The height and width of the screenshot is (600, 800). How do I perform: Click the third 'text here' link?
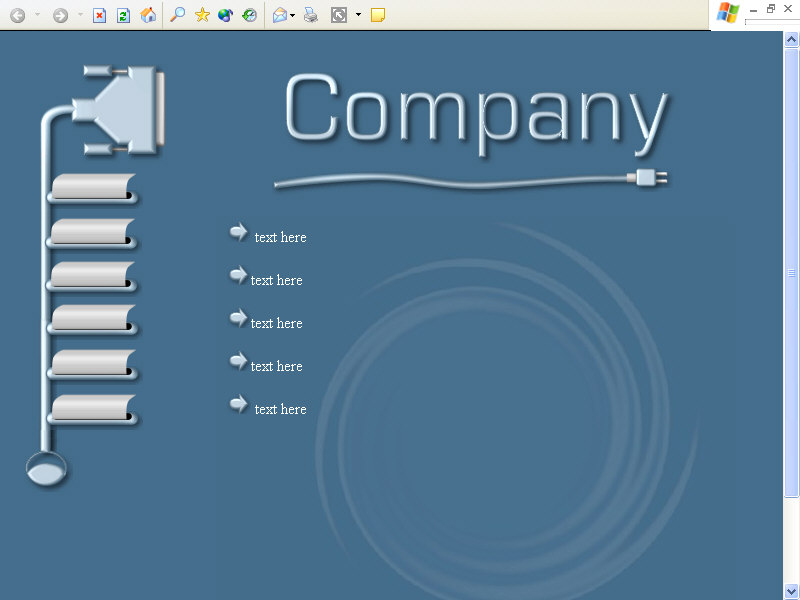[277, 323]
